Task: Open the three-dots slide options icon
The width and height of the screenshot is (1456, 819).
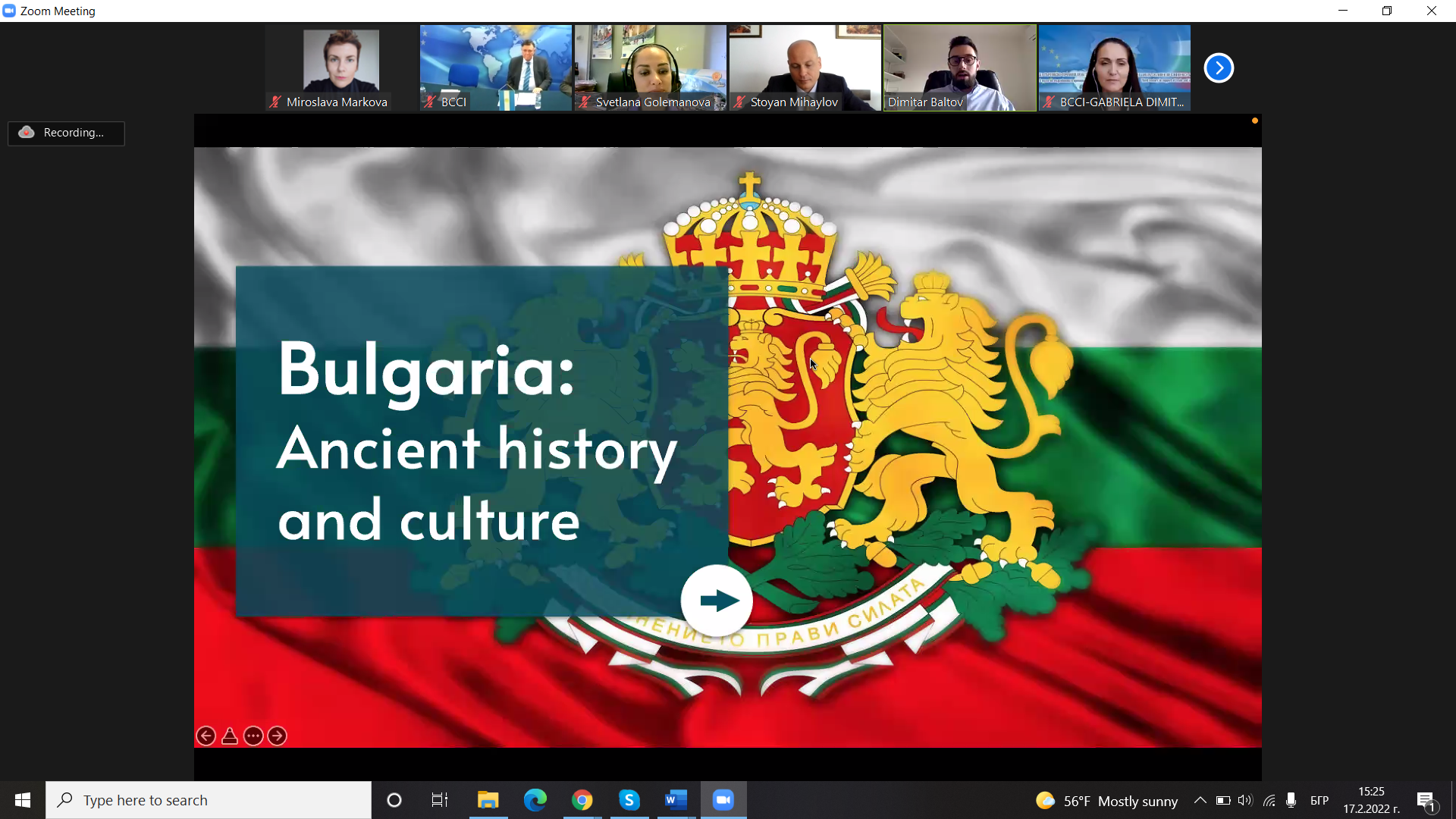Action: click(x=253, y=736)
